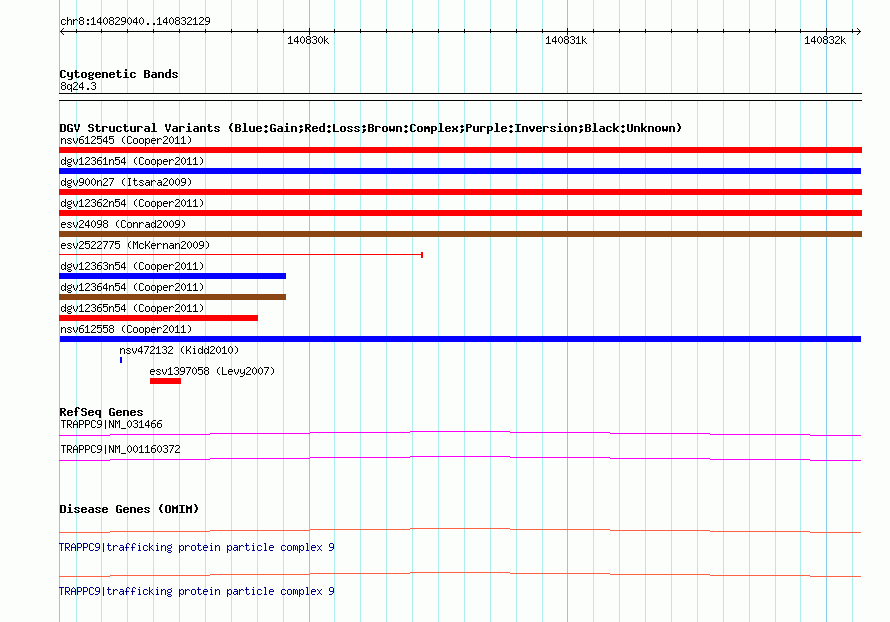This screenshot has height=622, width=890.
Task: Click the dgv12362n54 (Cooper2011) label
Action: (132, 203)
